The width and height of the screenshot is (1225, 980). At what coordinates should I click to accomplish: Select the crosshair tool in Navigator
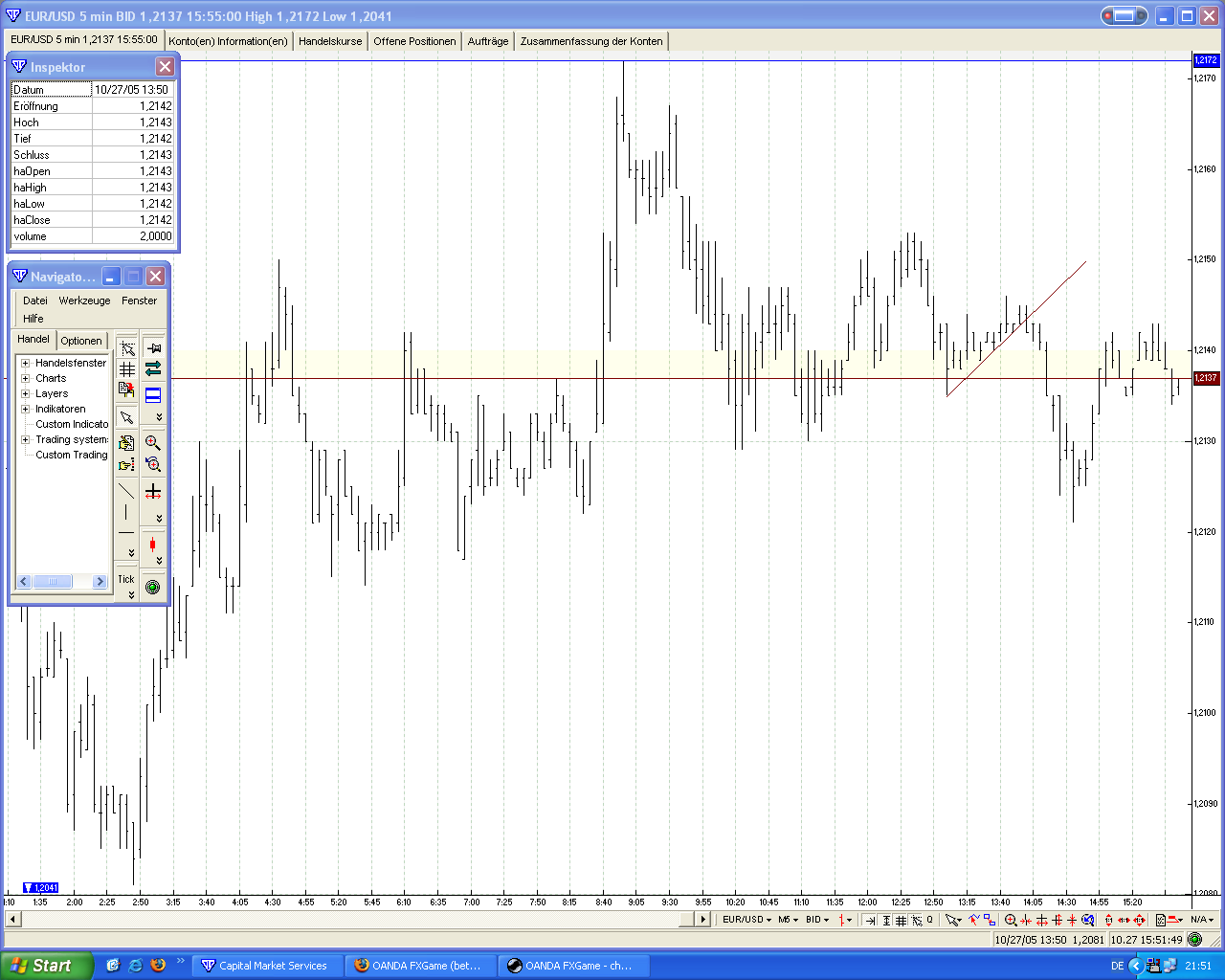(x=153, y=492)
